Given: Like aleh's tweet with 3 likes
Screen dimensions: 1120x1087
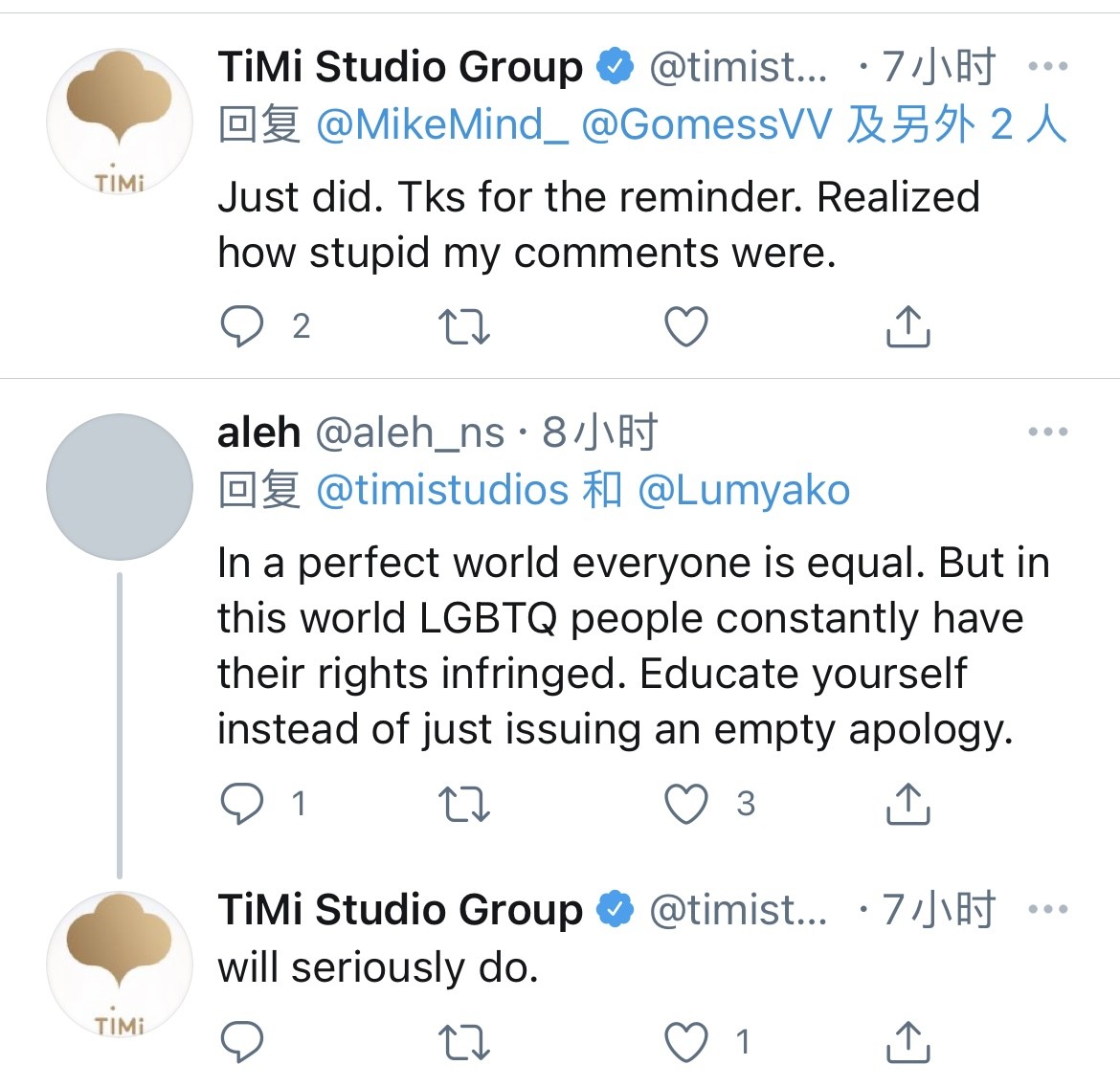Looking at the screenshot, I should 686,803.
